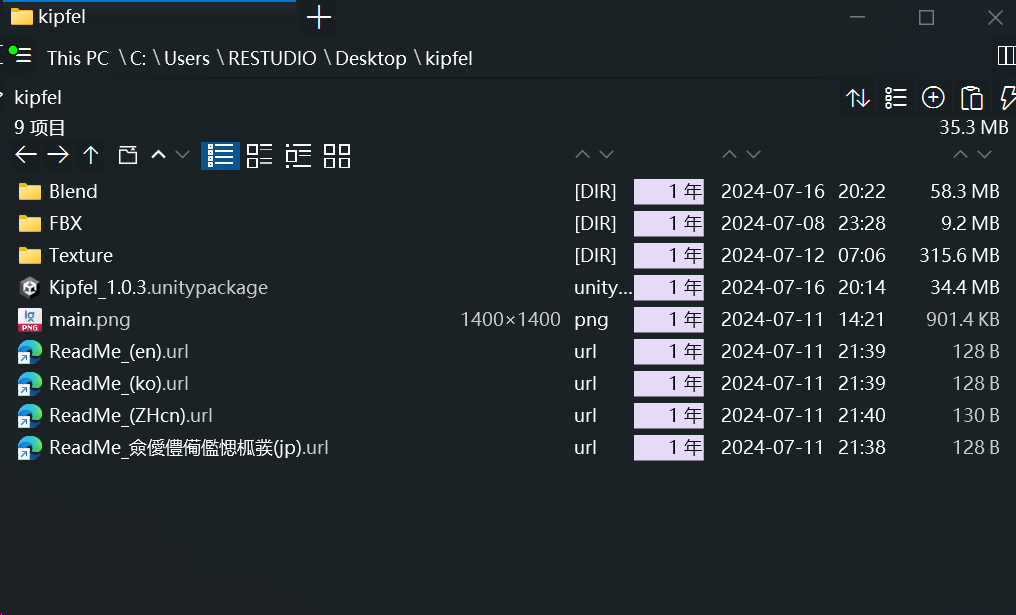1016x615 pixels.
Task: Switch to the highlighted details list view
Action: (220, 155)
